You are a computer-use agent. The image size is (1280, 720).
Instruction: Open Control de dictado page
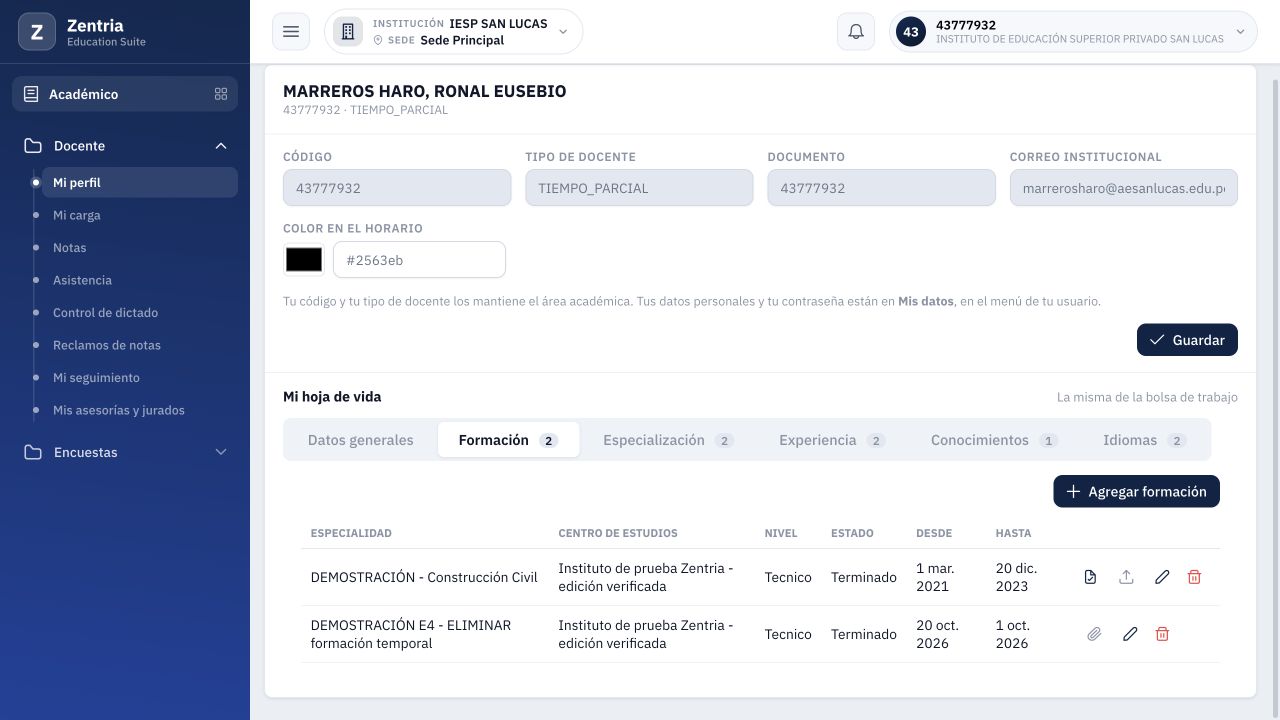[x=139, y=313]
